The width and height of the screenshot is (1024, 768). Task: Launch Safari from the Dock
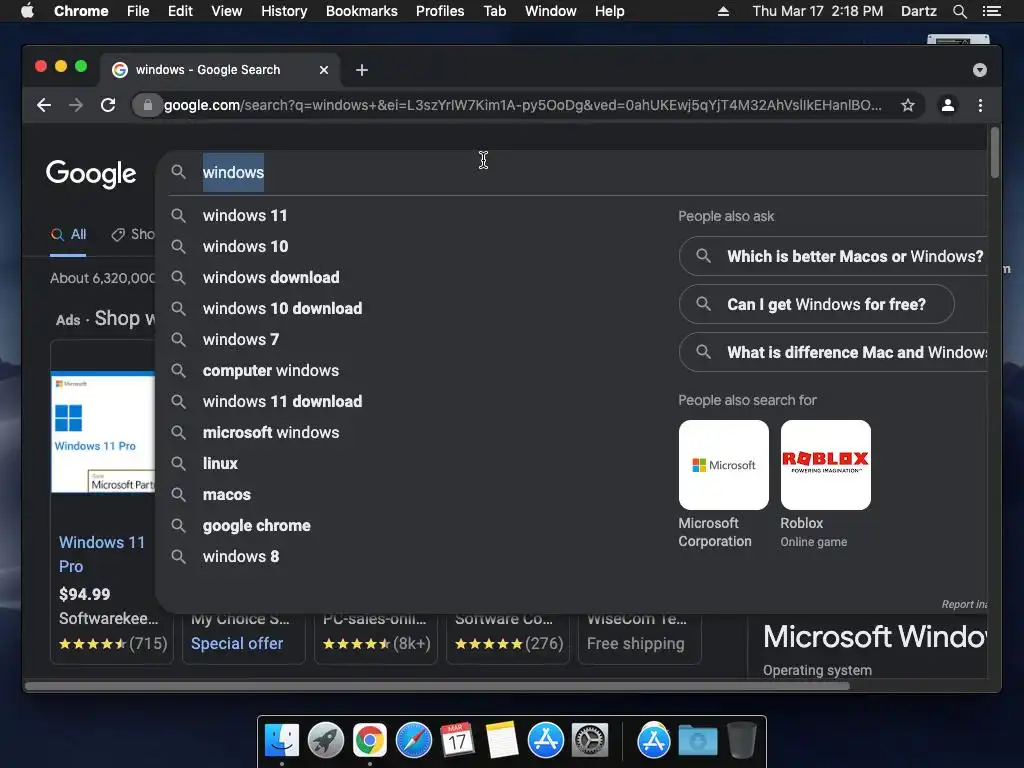coord(414,741)
